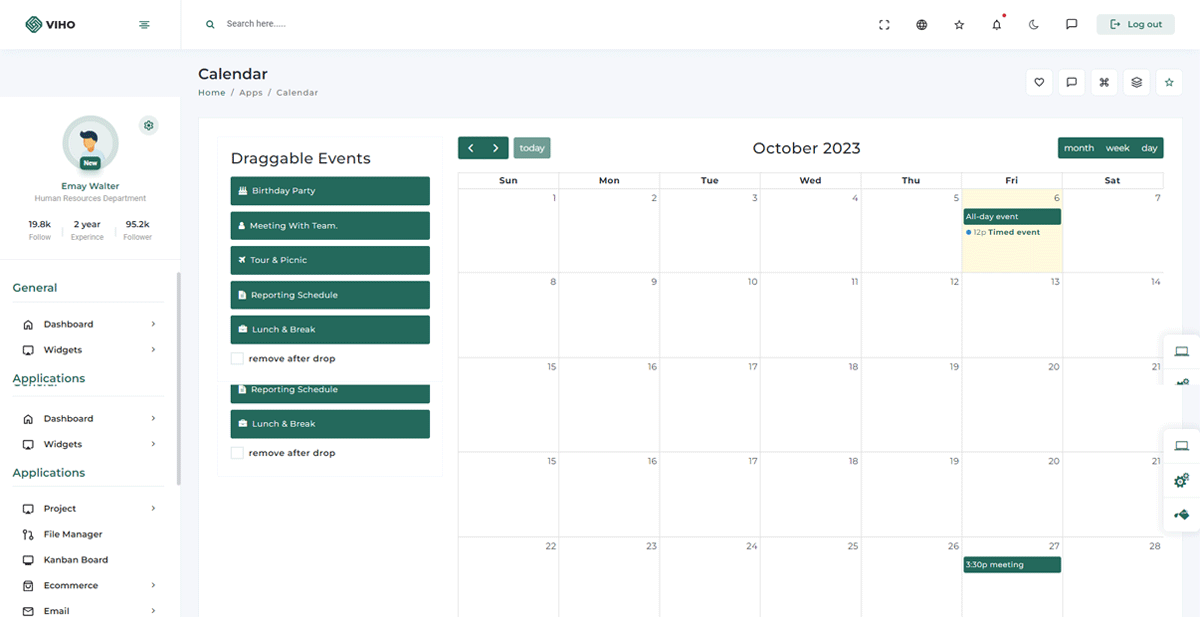Check the first 'remove after drop' checkbox

tap(237, 359)
